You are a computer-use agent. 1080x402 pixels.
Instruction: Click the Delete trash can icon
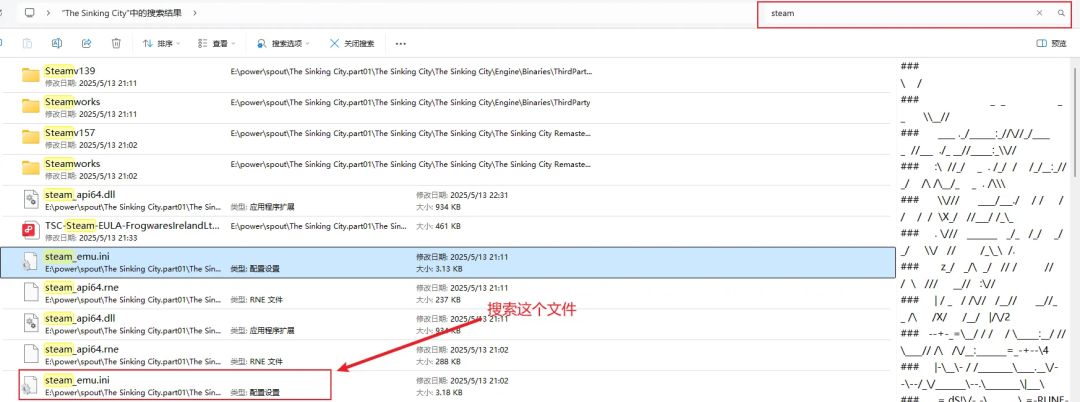click(117, 44)
